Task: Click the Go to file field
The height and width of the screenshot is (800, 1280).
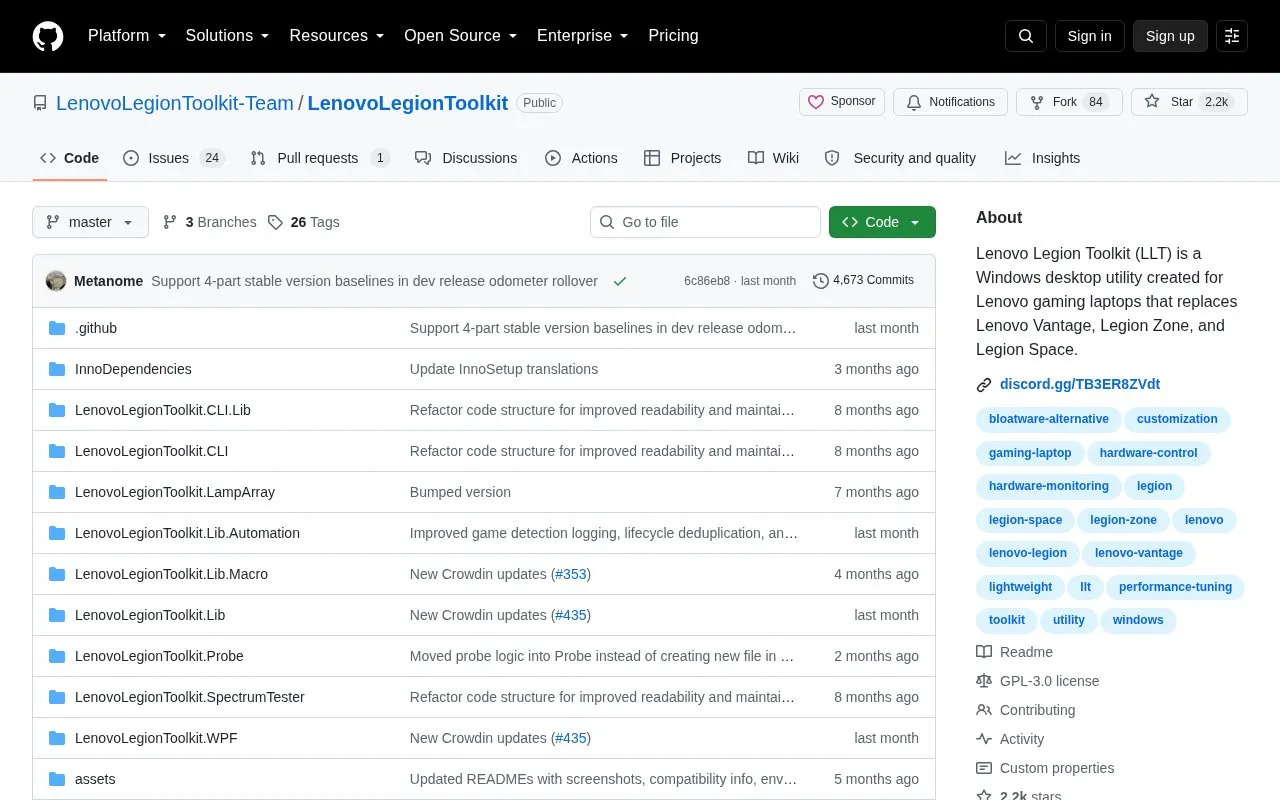Action: pos(705,222)
